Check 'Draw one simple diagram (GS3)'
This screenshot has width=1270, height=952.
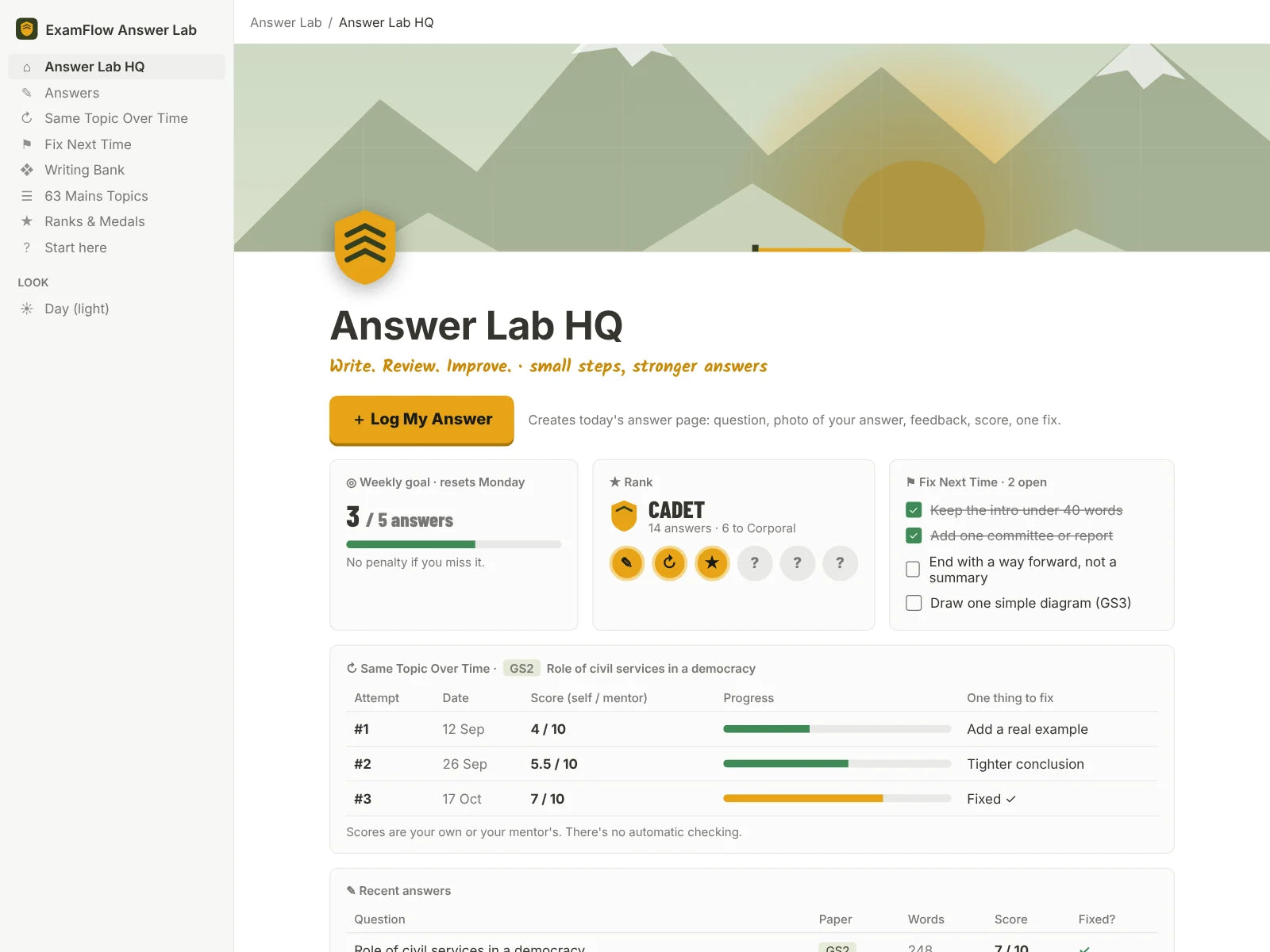tap(914, 603)
